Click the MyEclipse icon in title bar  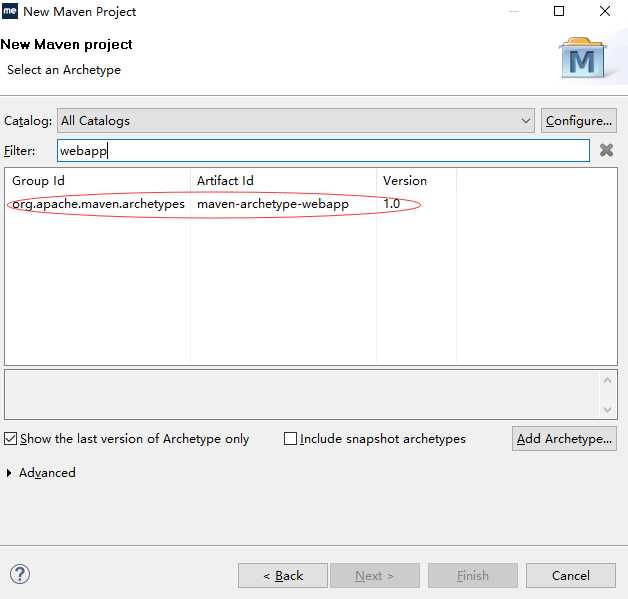click(10, 11)
